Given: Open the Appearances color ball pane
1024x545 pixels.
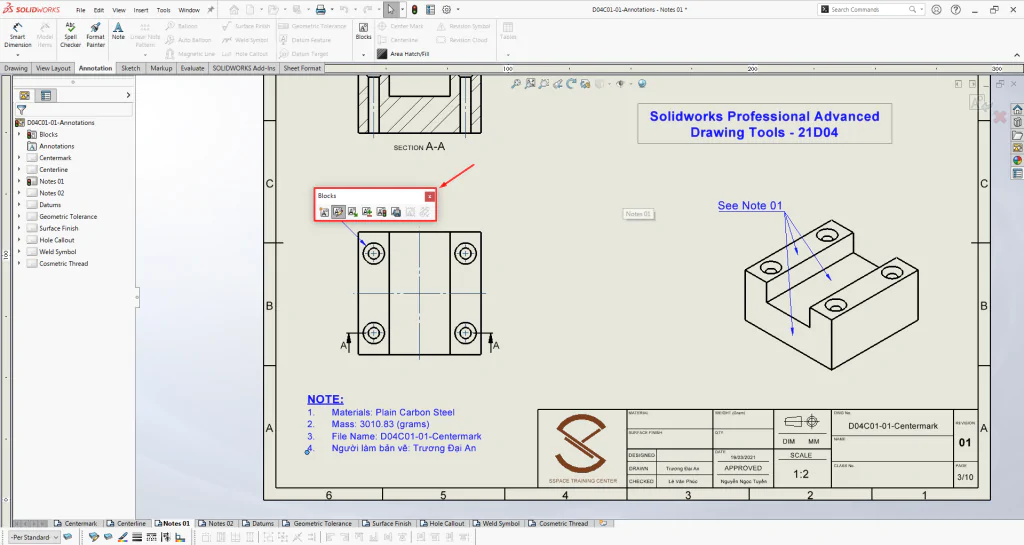Looking at the screenshot, I should coord(1017,161).
